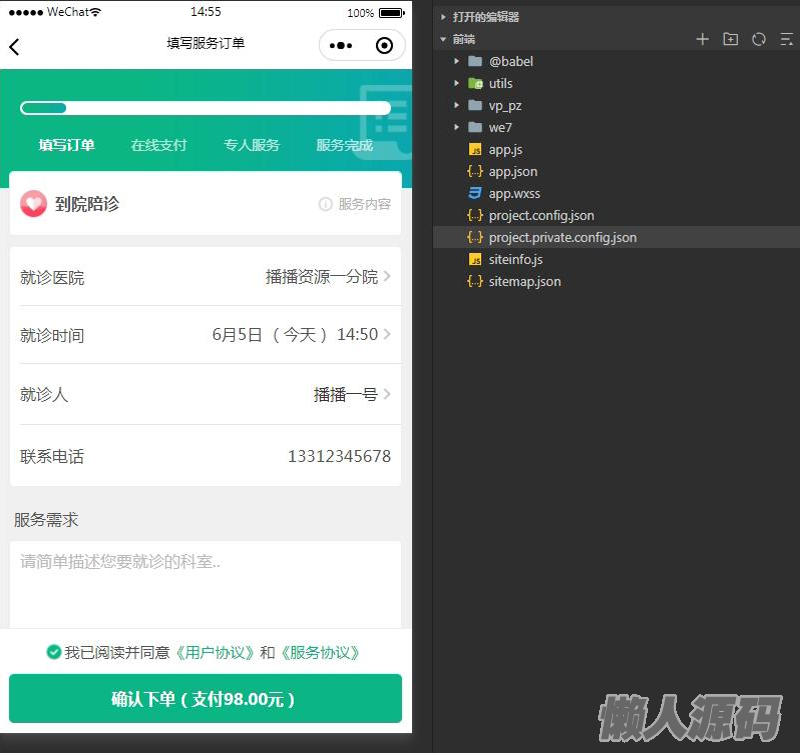Click the app.wxss stylesheet icon

[x=475, y=193]
